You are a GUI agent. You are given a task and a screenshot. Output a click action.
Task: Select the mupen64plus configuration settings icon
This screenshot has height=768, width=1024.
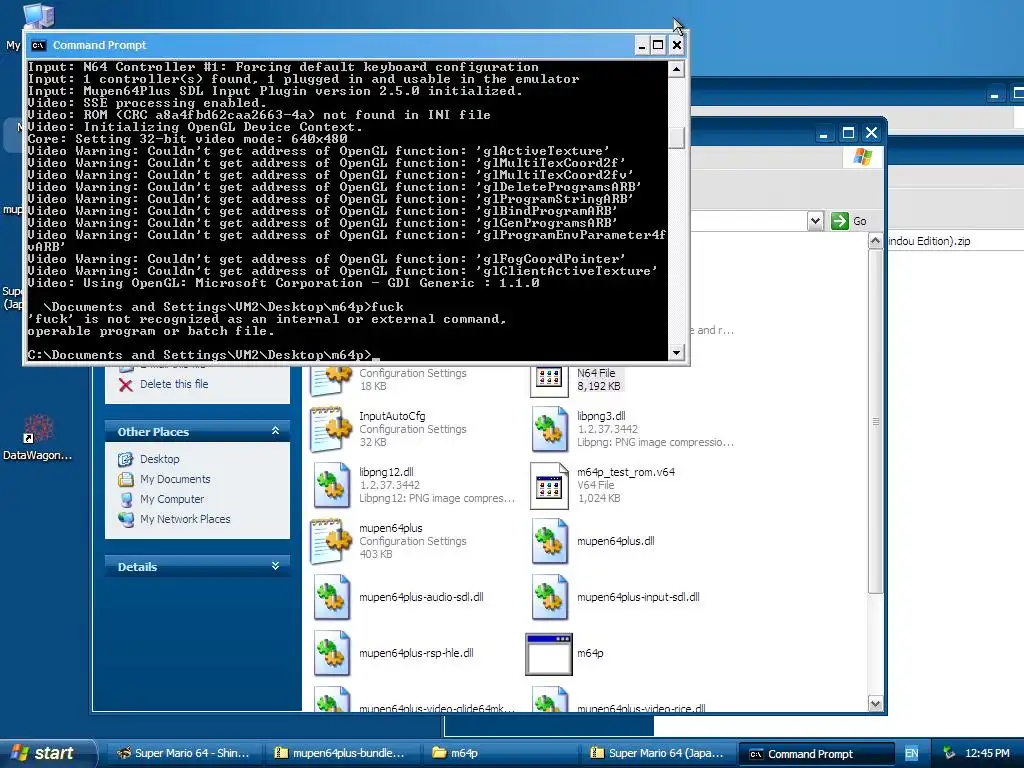click(331, 541)
